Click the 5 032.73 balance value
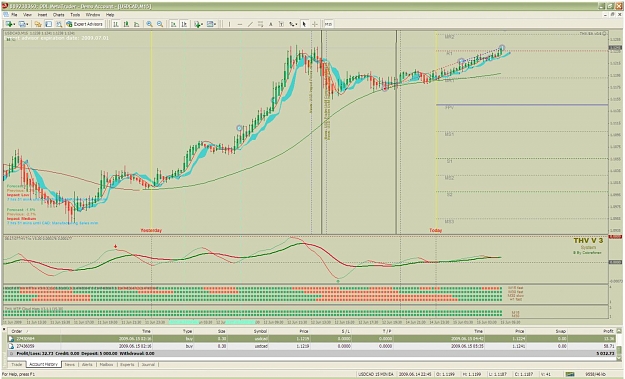The width and height of the screenshot is (625, 379). [x=605, y=353]
